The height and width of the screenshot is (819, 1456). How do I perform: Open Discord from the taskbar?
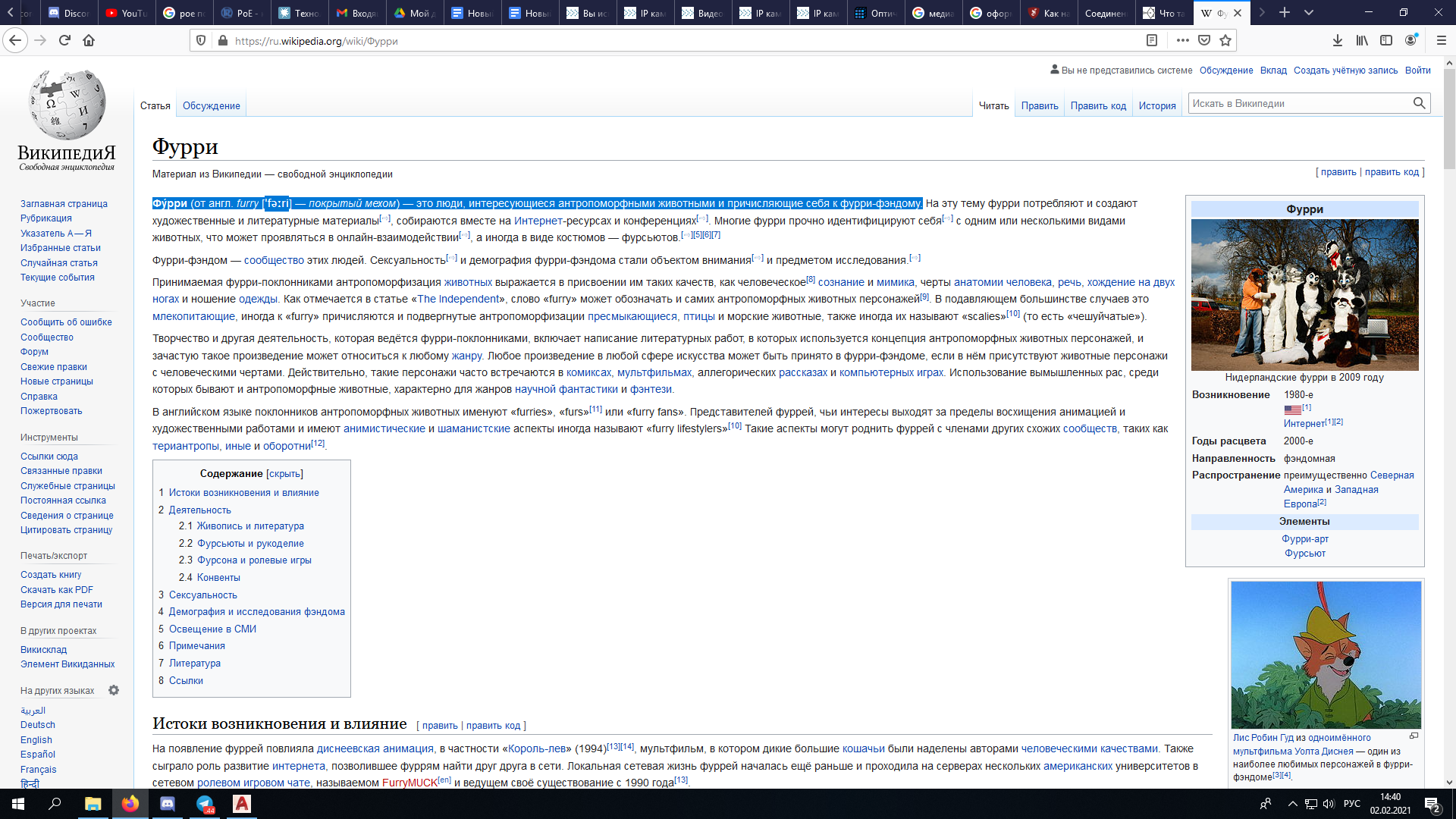click(x=168, y=804)
